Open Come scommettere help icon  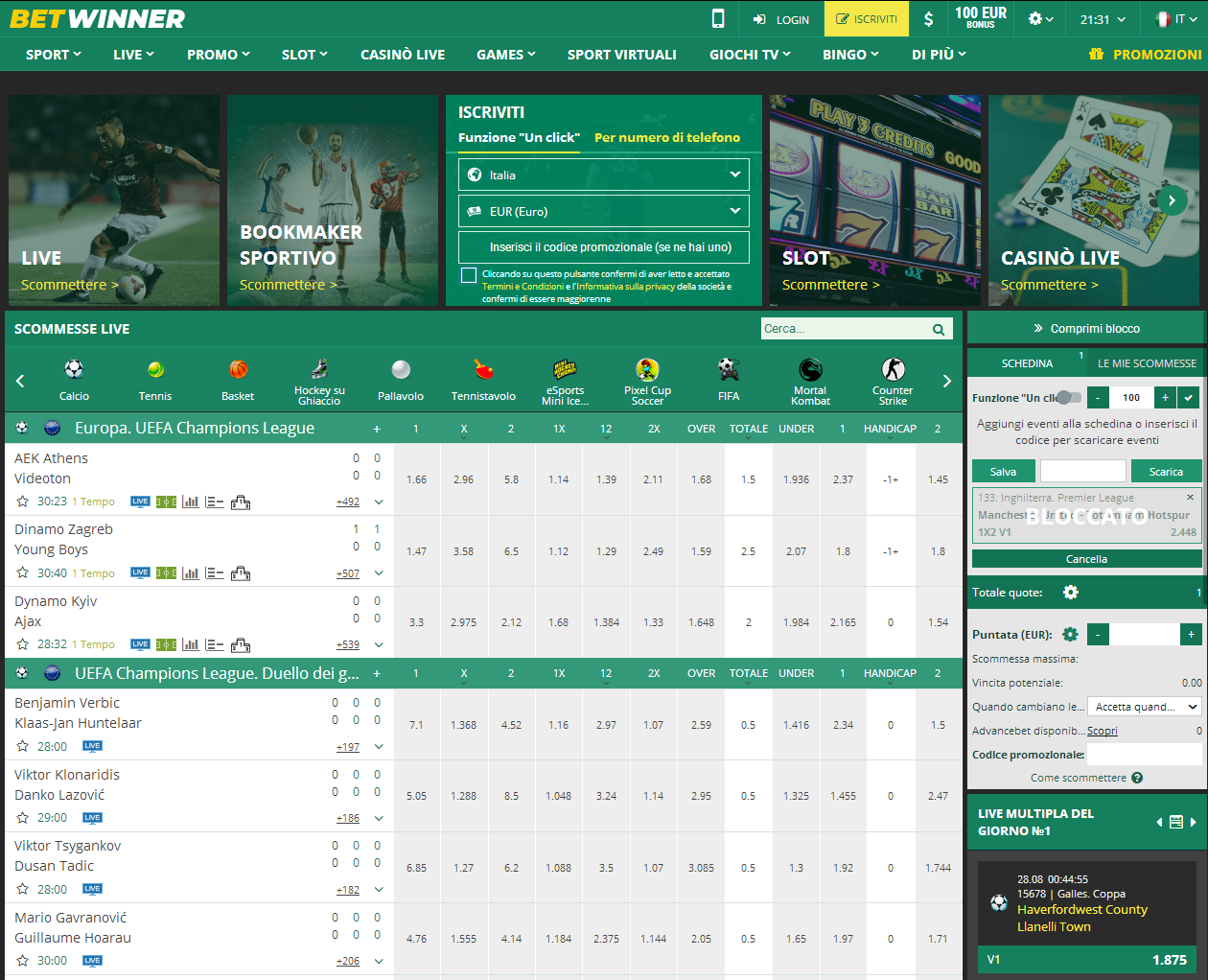click(1137, 778)
